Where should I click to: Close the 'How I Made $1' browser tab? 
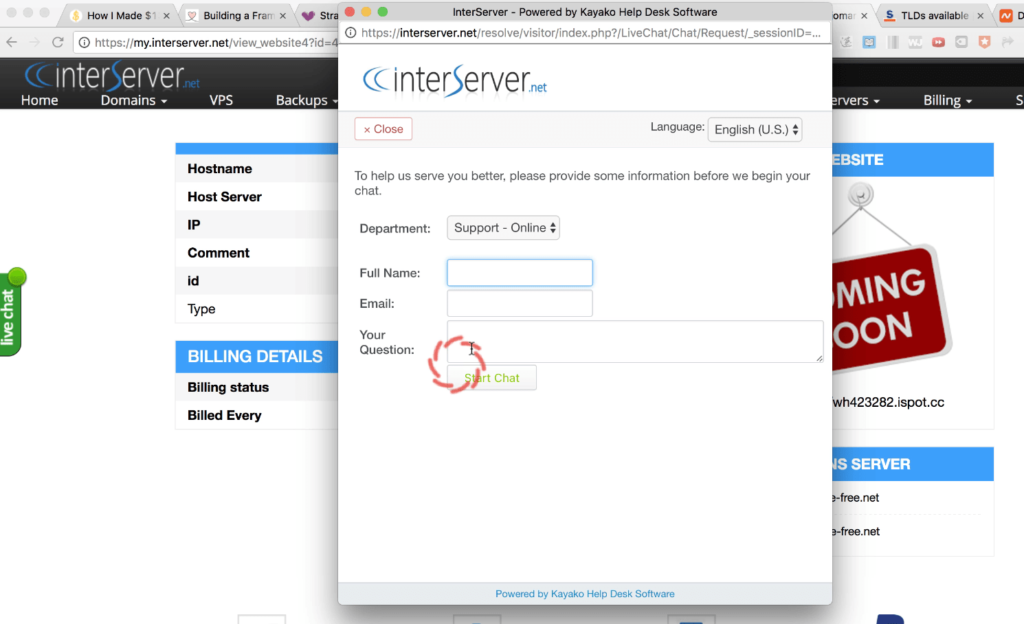coord(167,16)
